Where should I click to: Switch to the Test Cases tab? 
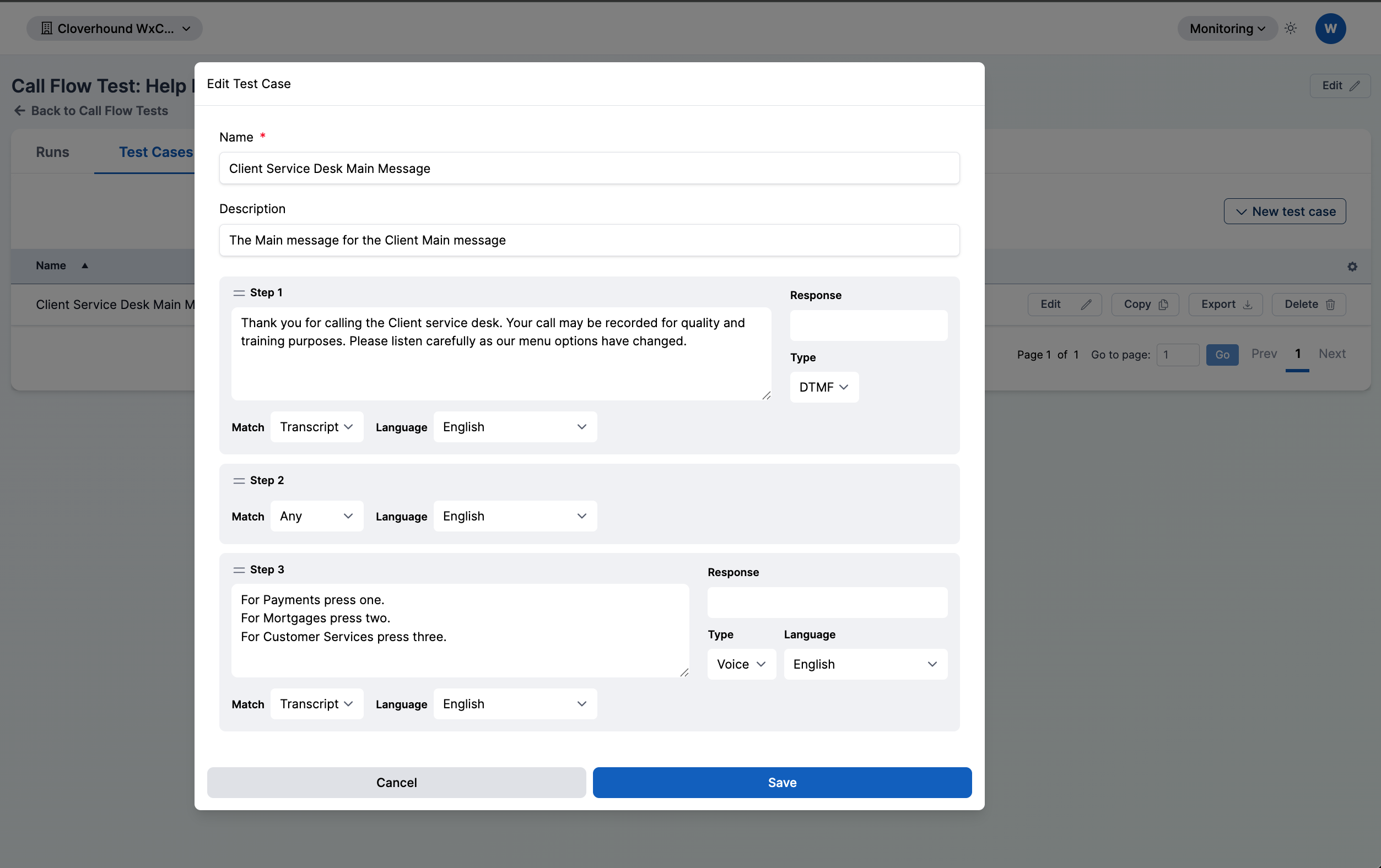(155, 152)
